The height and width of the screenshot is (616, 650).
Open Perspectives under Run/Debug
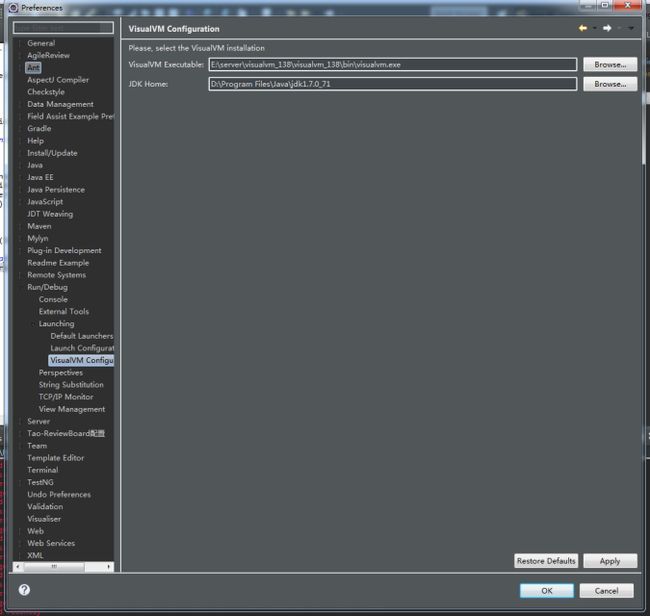61,373
